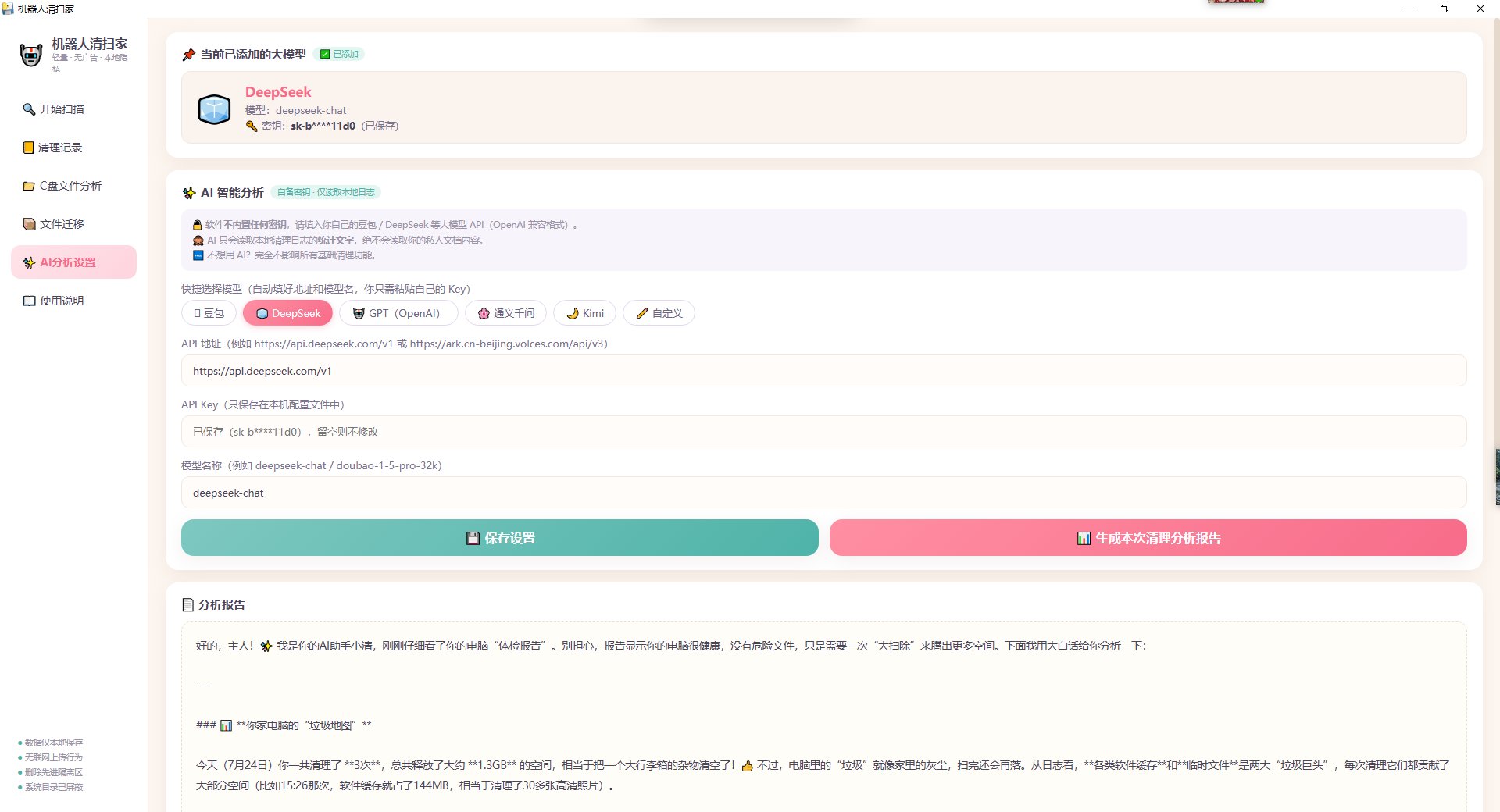The width and height of the screenshot is (1500, 812).
Task: Open the C盘文件分析 sidebar page
Action: coord(73,186)
